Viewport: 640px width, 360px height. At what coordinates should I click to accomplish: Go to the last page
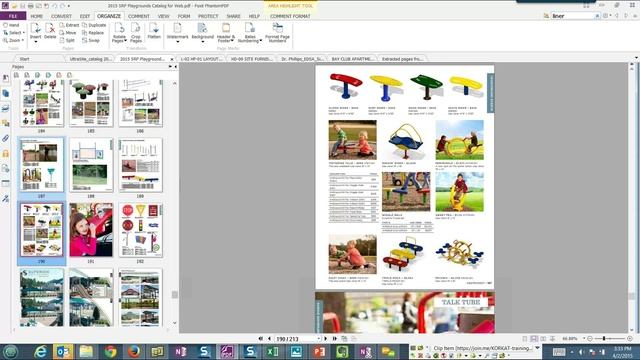click(x=334, y=339)
